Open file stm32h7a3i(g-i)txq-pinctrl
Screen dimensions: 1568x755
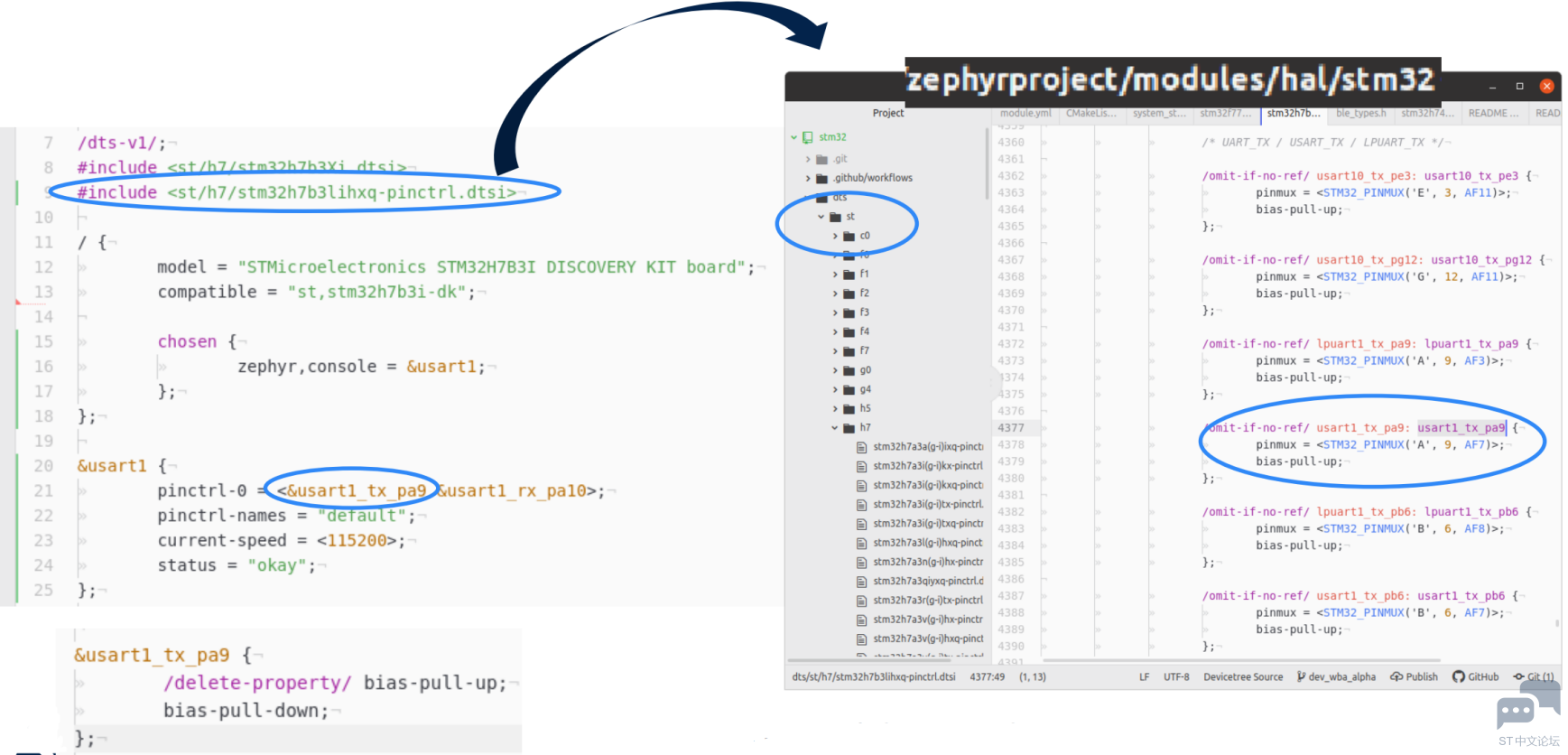coord(928,524)
